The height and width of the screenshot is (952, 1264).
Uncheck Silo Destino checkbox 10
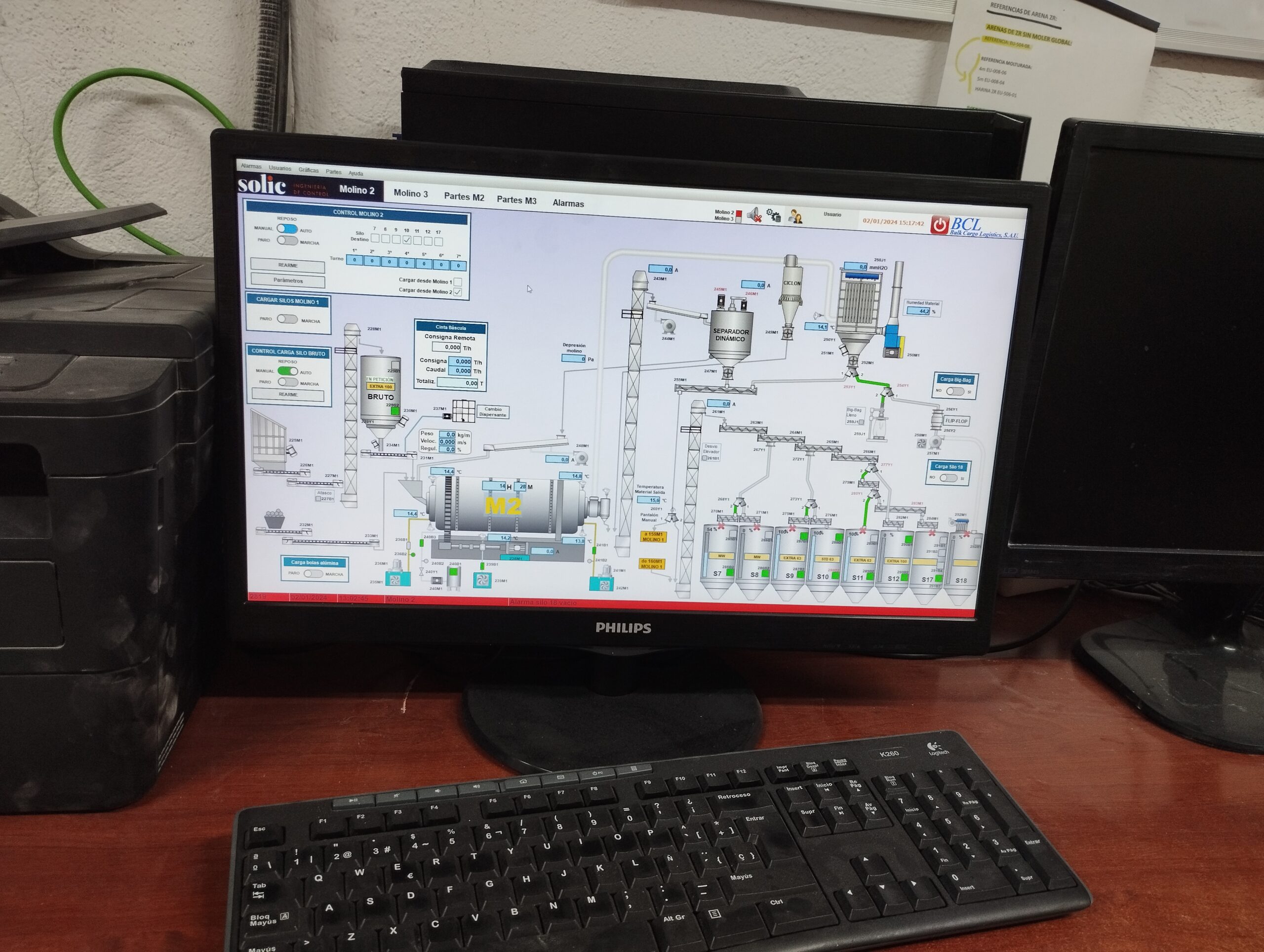(407, 240)
